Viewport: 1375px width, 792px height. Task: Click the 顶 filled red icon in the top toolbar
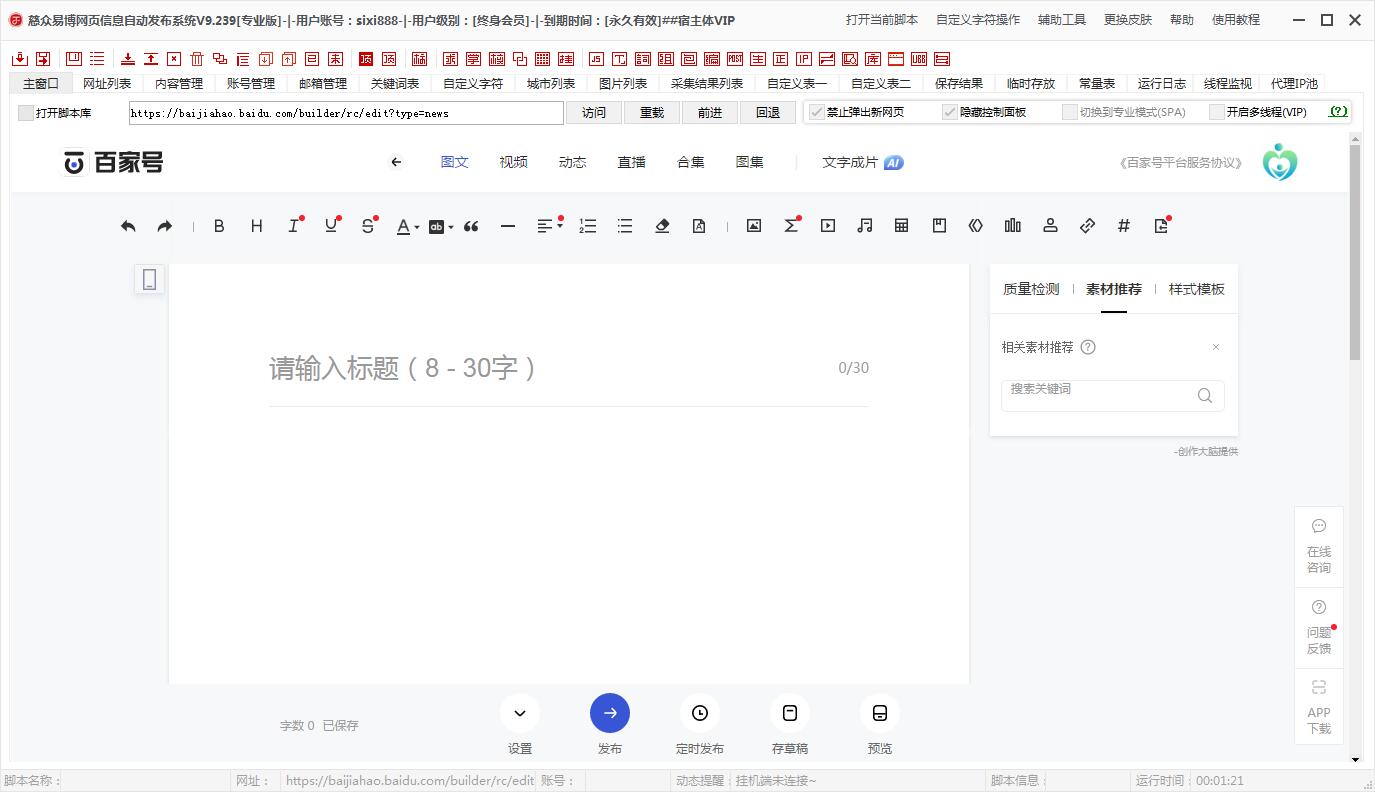tap(366, 59)
